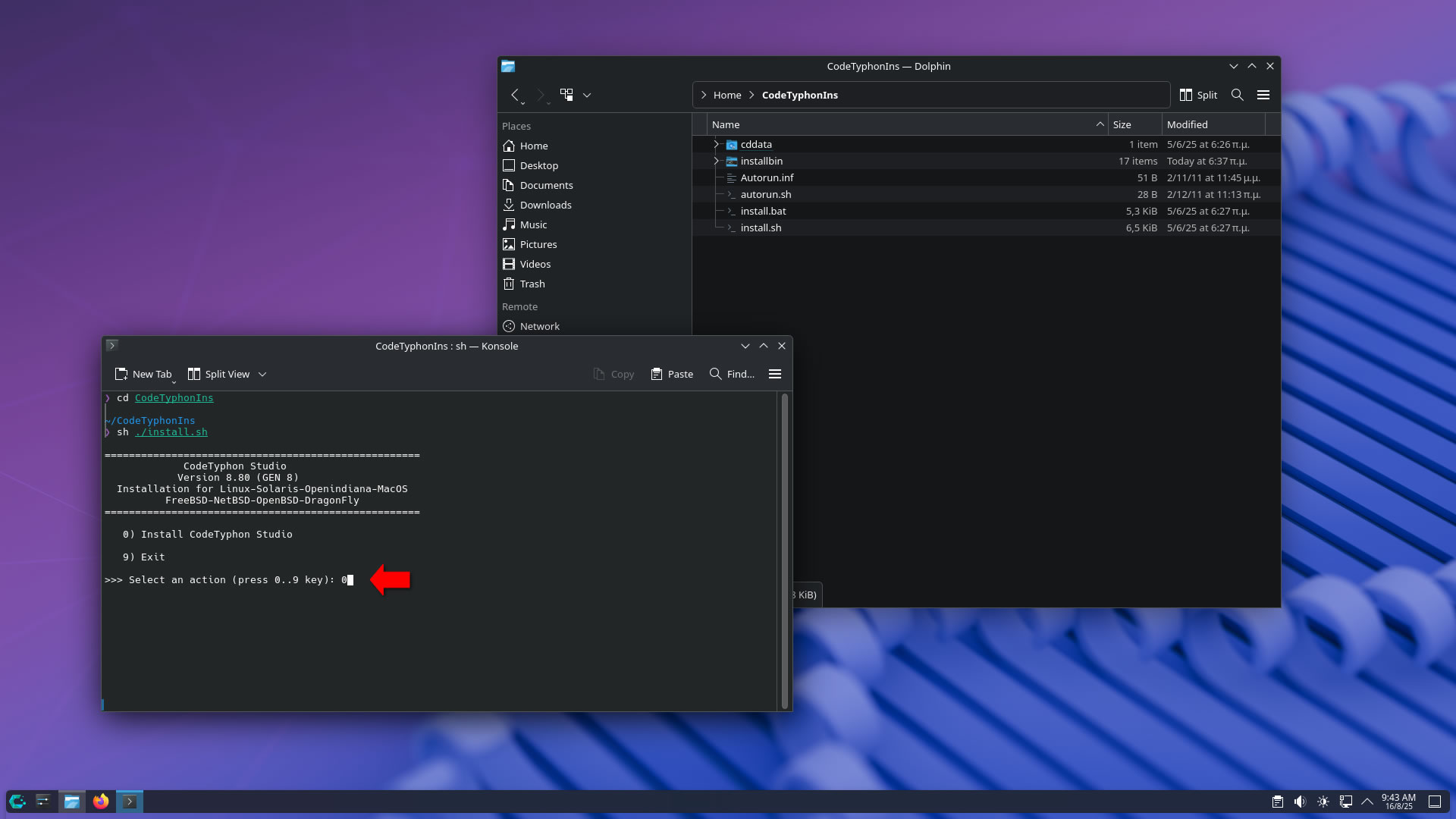
Task: Open Dolphin search magnifier
Action: pos(1237,95)
